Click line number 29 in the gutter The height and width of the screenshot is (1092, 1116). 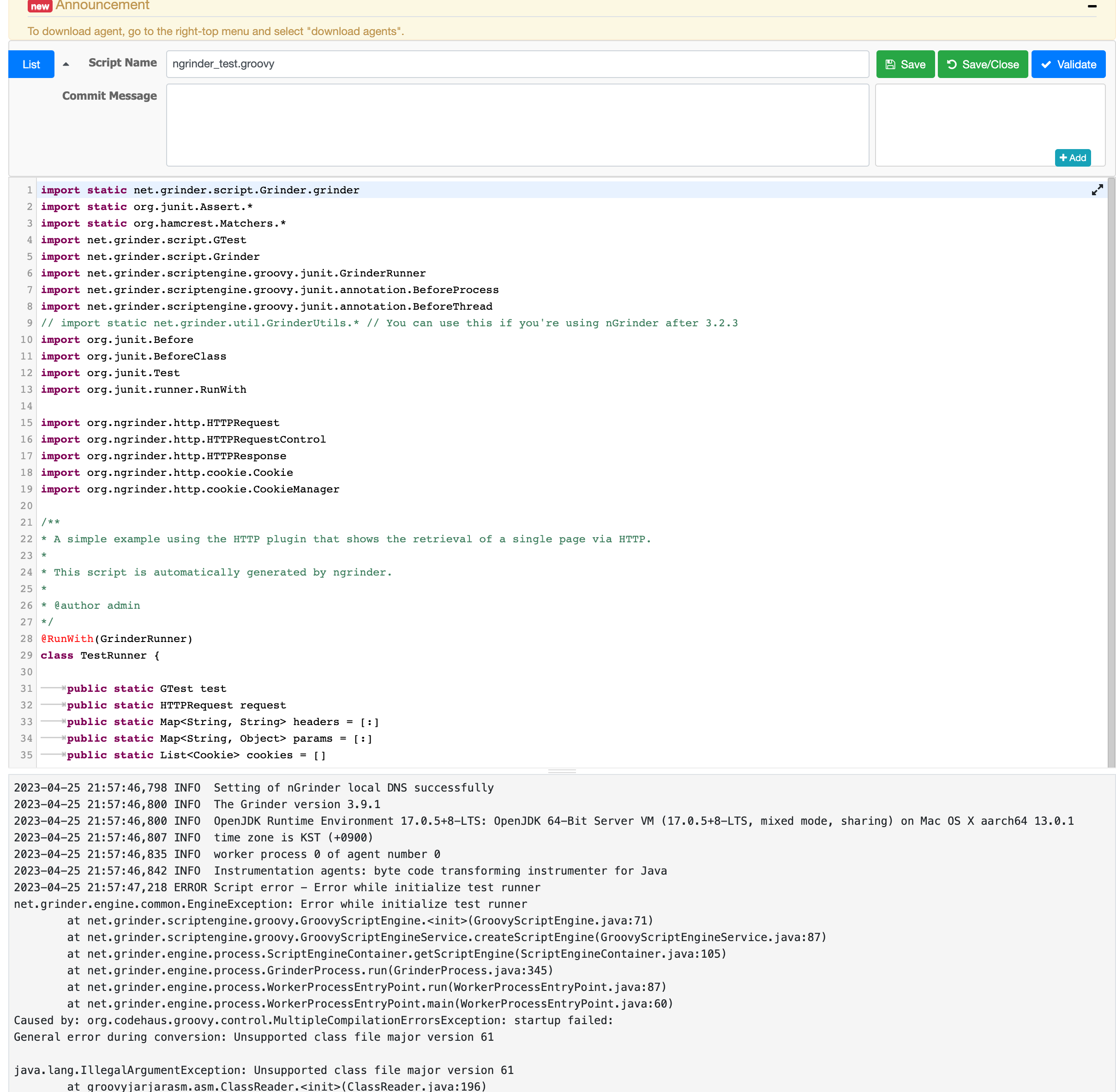coord(26,655)
